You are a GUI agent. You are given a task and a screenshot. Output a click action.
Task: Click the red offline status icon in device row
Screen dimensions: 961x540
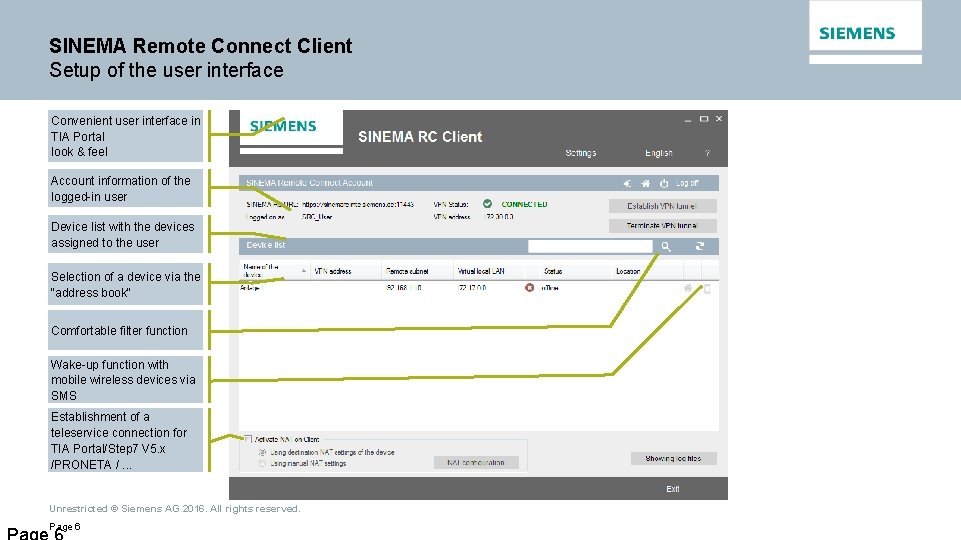click(x=530, y=287)
